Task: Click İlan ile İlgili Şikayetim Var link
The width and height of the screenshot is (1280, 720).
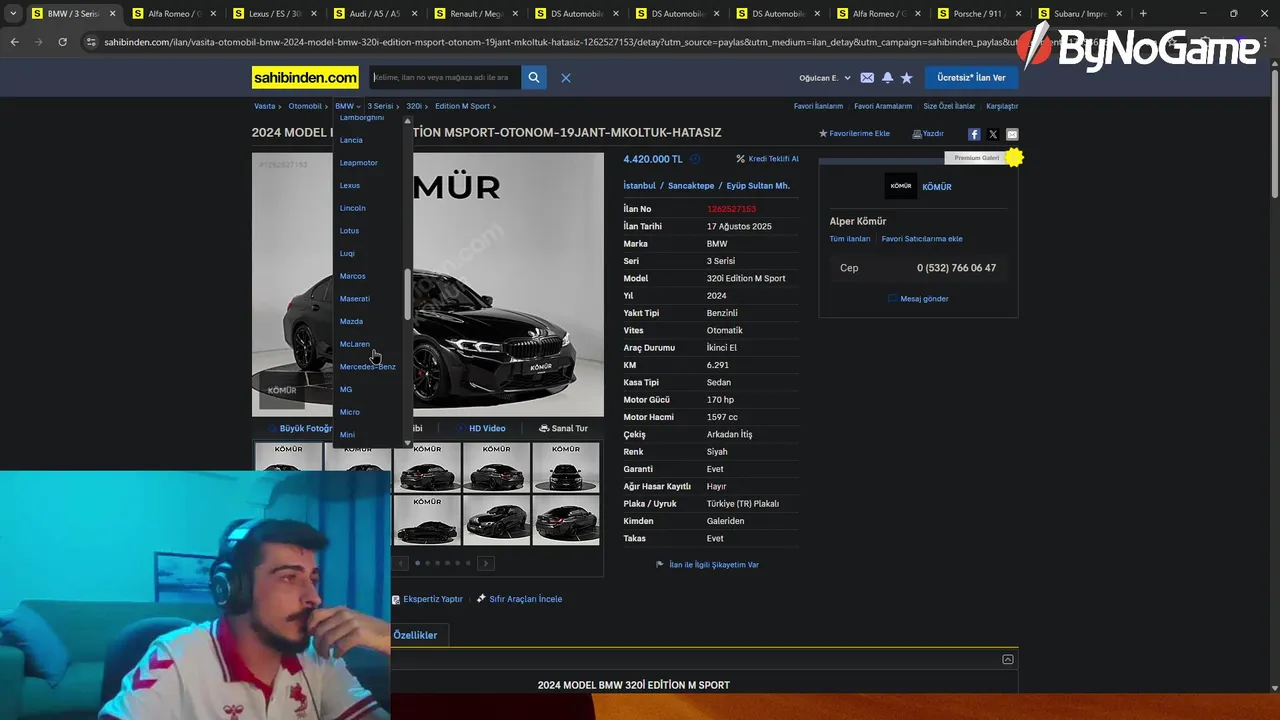Action: pos(707,565)
